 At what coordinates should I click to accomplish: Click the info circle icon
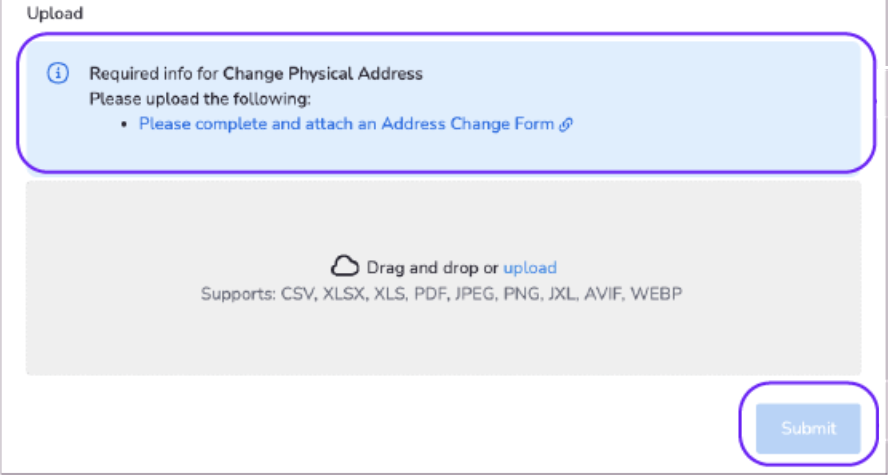click(x=58, y=73)
